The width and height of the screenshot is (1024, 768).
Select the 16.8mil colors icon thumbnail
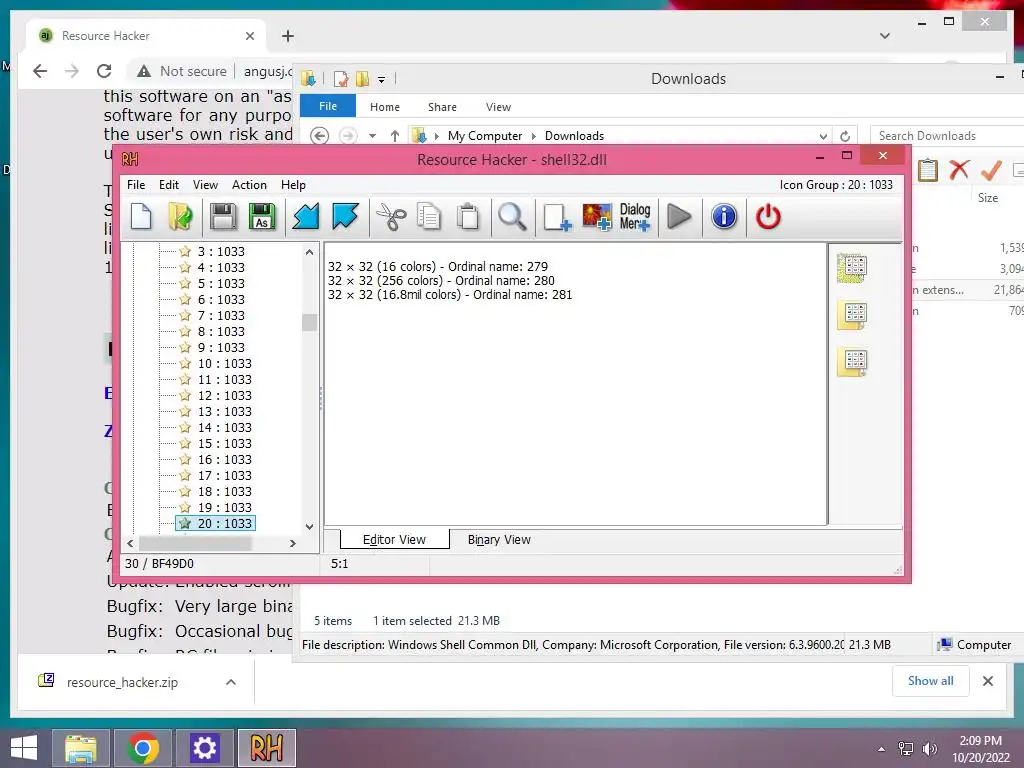click(852, 362)
